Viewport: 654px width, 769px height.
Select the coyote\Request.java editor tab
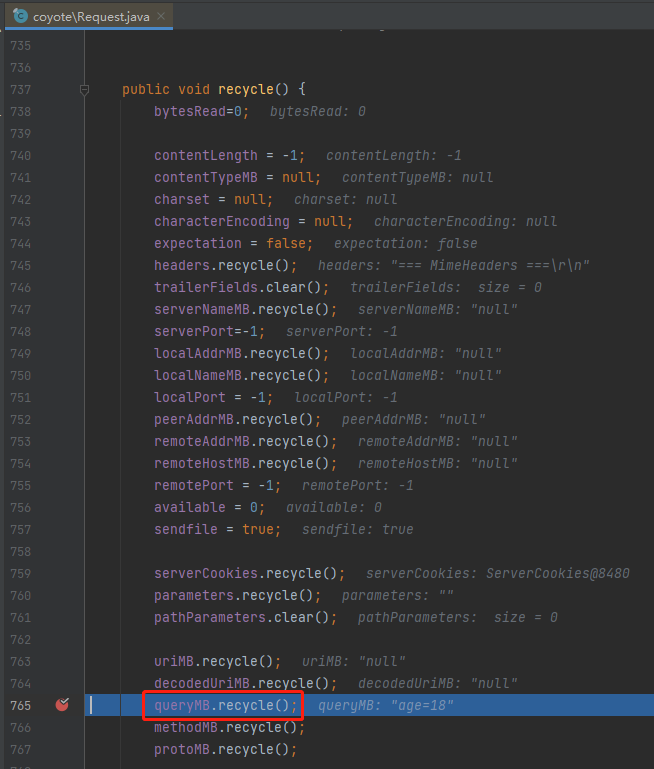point(89,16)
